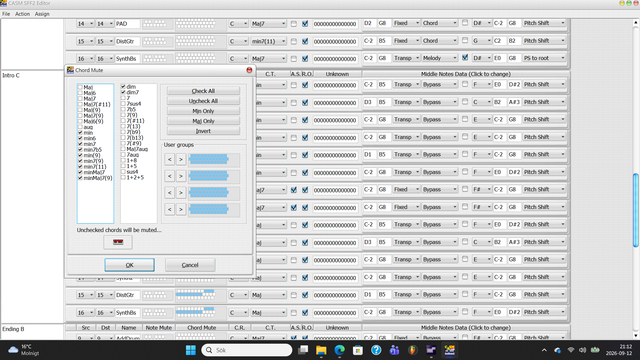Viewport: 640px width, 360px height.
Task: Click the Invert button
Action: pyautogui.click(x=203, y=131)
